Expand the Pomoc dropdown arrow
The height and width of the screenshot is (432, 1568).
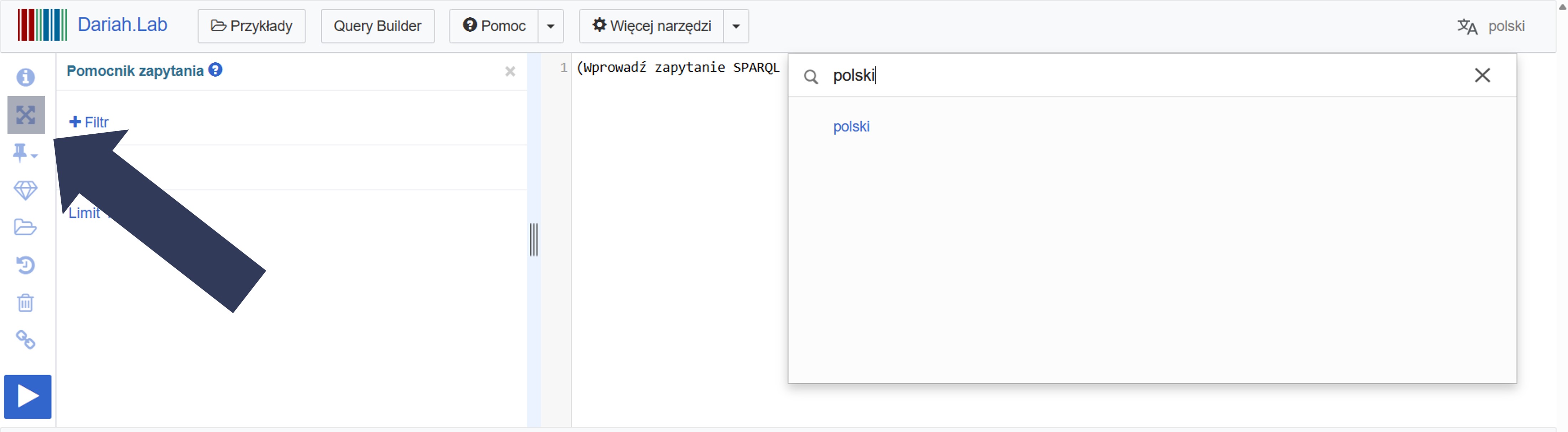click(550, 26)
